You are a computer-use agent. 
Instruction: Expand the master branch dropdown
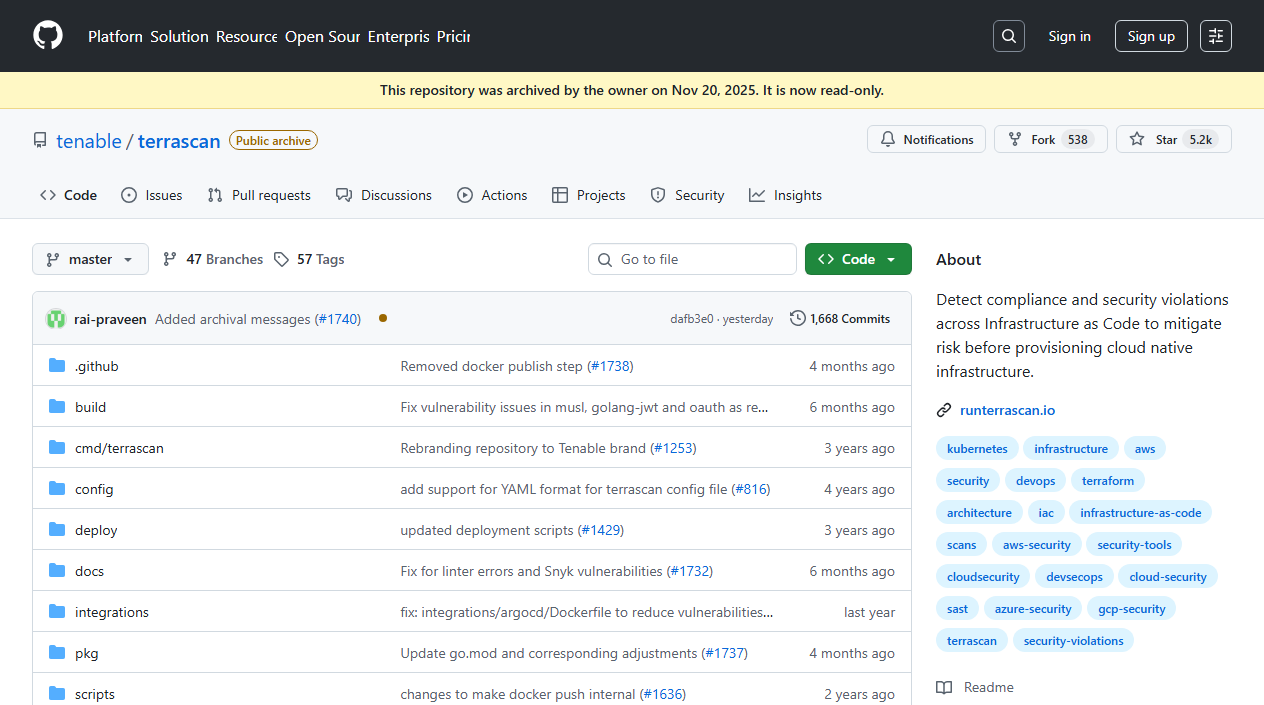[90, 259]
